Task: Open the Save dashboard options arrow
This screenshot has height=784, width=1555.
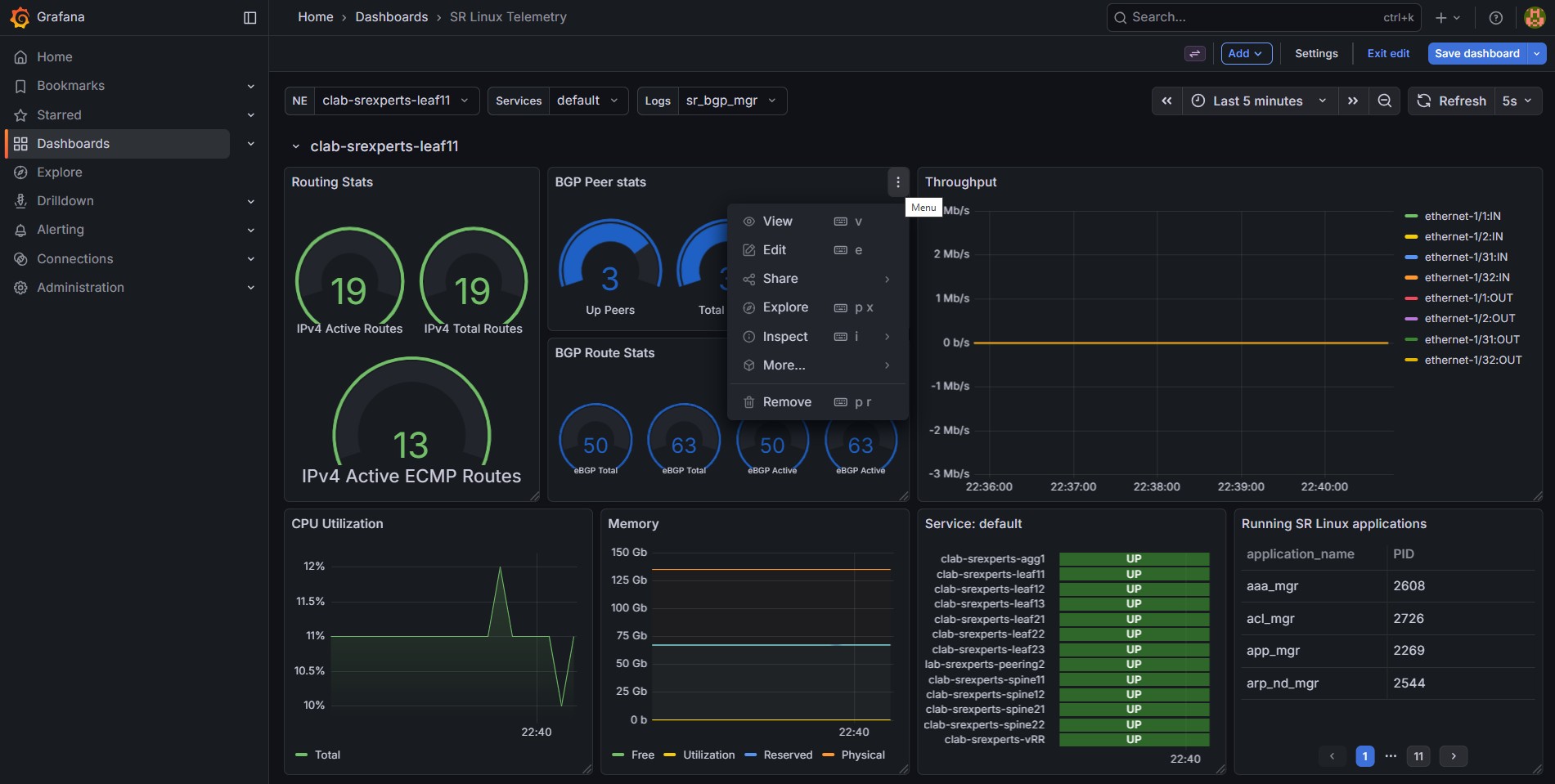Action: (1537, 53)
